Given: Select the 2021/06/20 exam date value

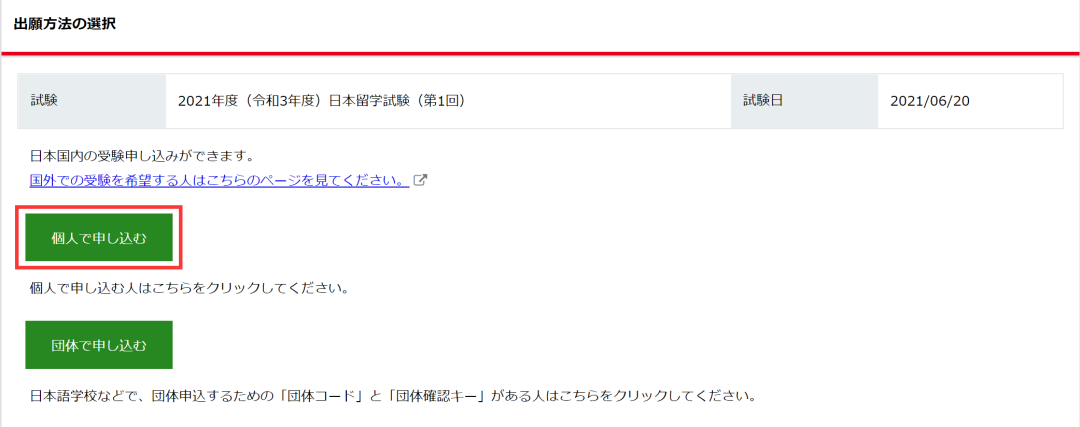Looking at the screenshot, I should [x=930, y=101].
